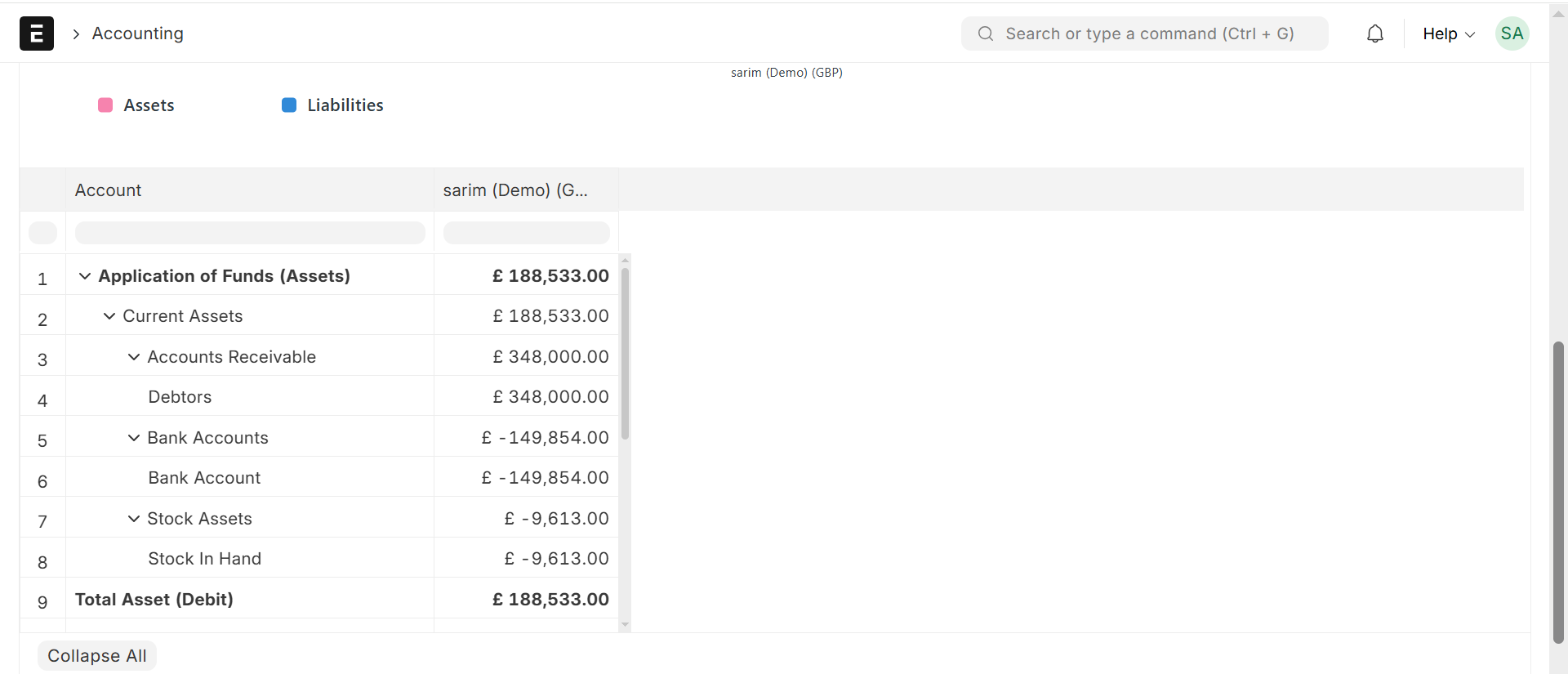Open the Help dropdown menu

[x=1448, y=33]
